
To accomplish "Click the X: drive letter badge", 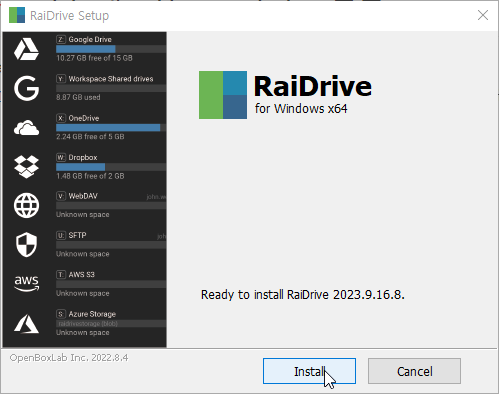I will (61, 118).
